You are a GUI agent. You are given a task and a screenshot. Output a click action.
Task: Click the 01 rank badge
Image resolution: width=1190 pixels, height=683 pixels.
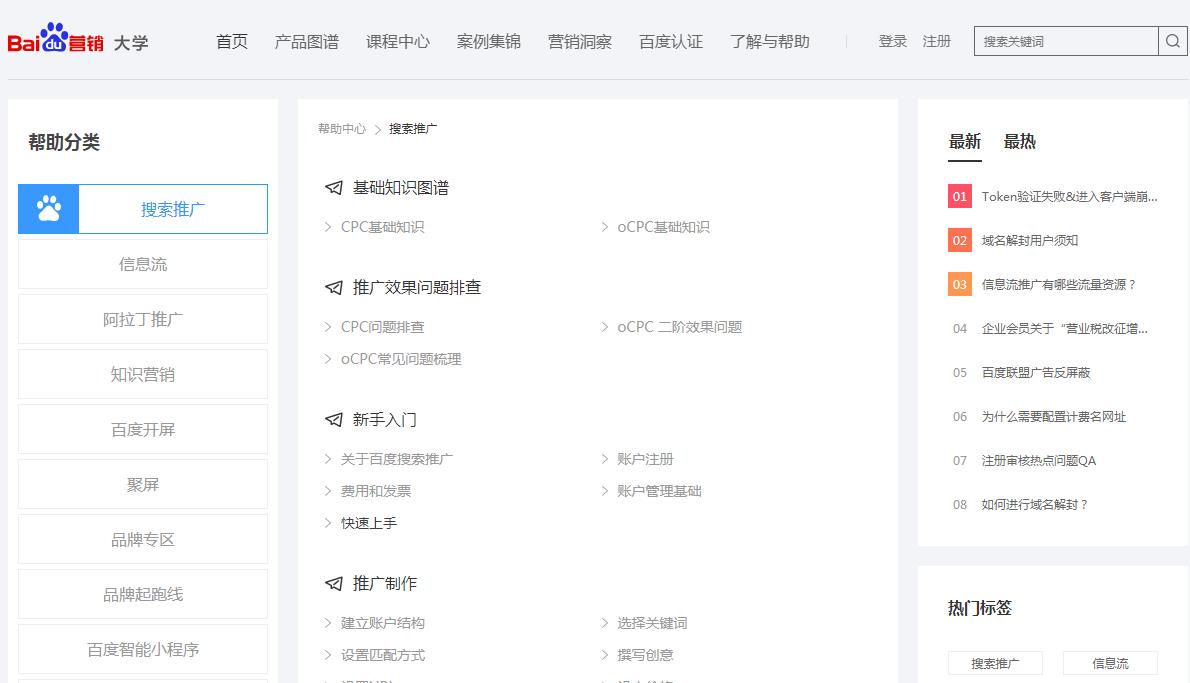(959, 197)
